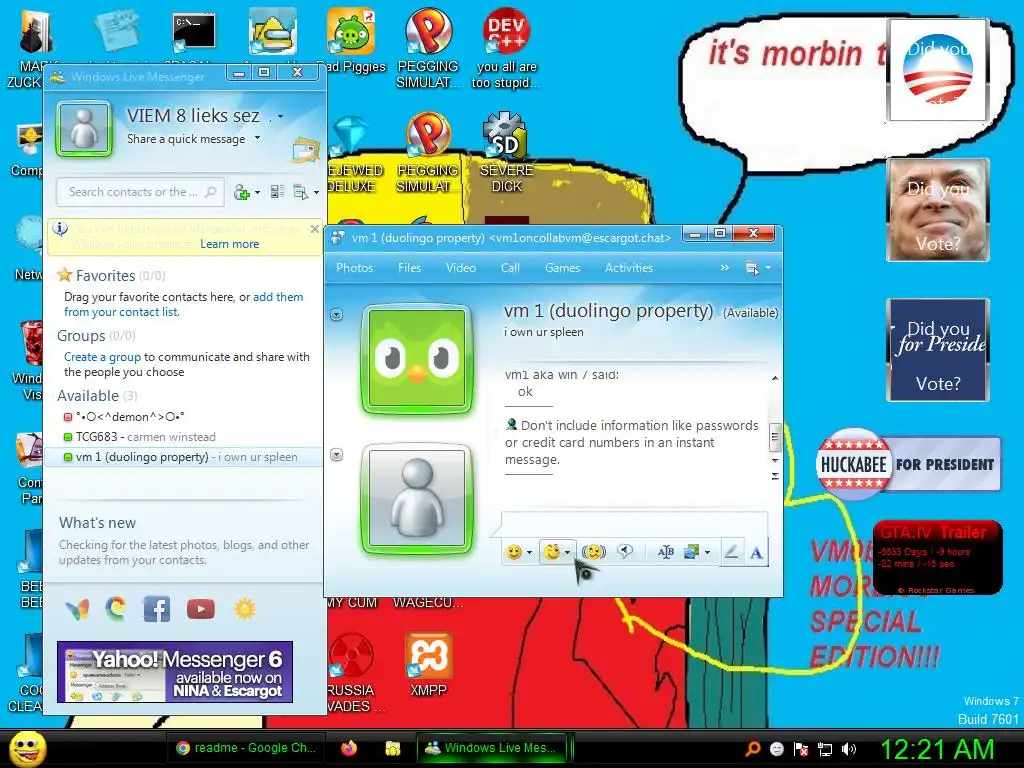Start a Video call from chat menu
This screenshot has height=768, width=1024.
[461, 268]
